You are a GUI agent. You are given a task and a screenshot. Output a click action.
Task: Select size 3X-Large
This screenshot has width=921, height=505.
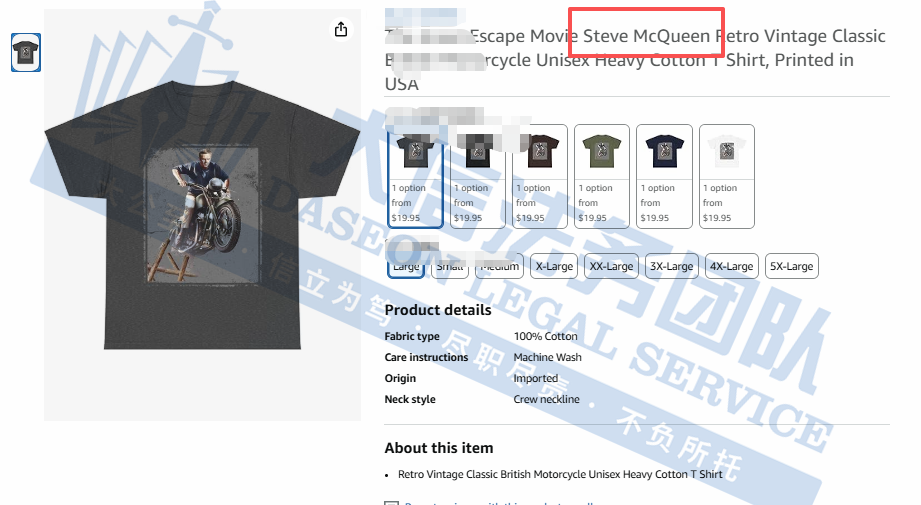(x=671, y=266)
